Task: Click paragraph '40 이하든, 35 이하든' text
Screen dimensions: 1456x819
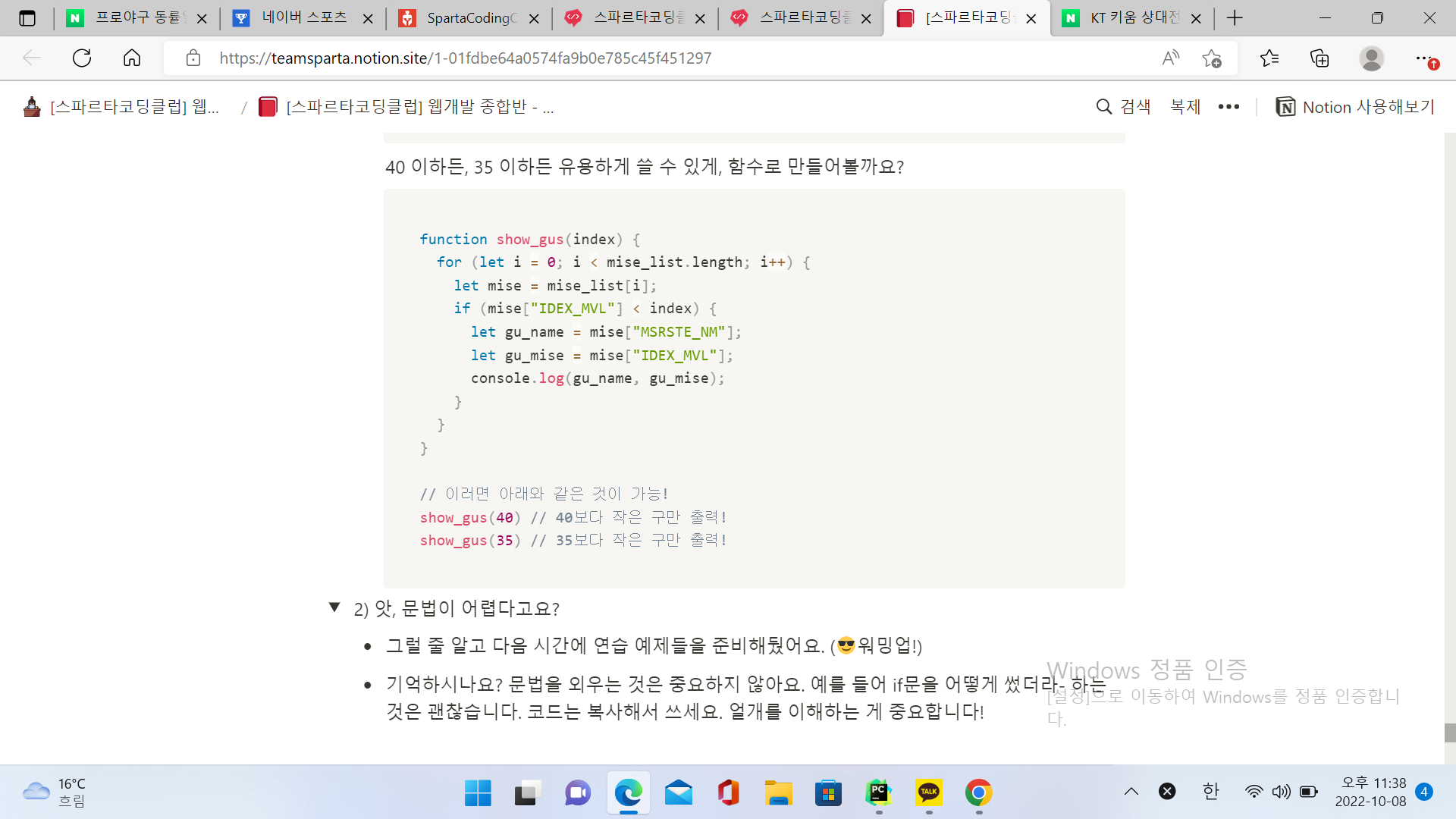Action: (645, 166)
